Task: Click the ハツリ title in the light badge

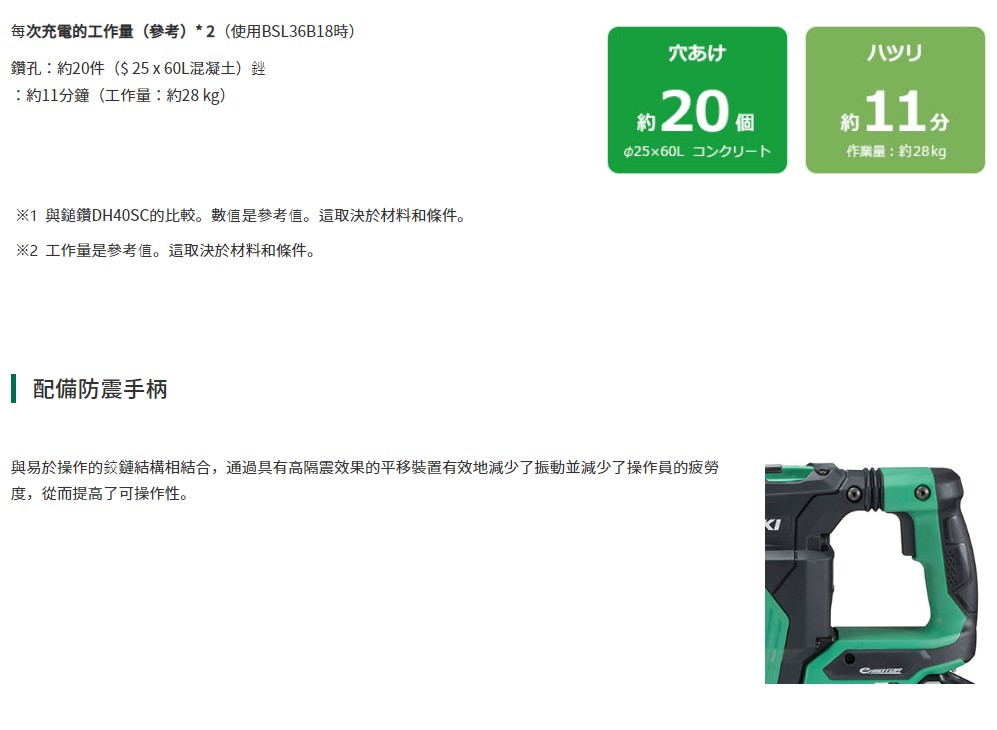Action: coord(895,53)
